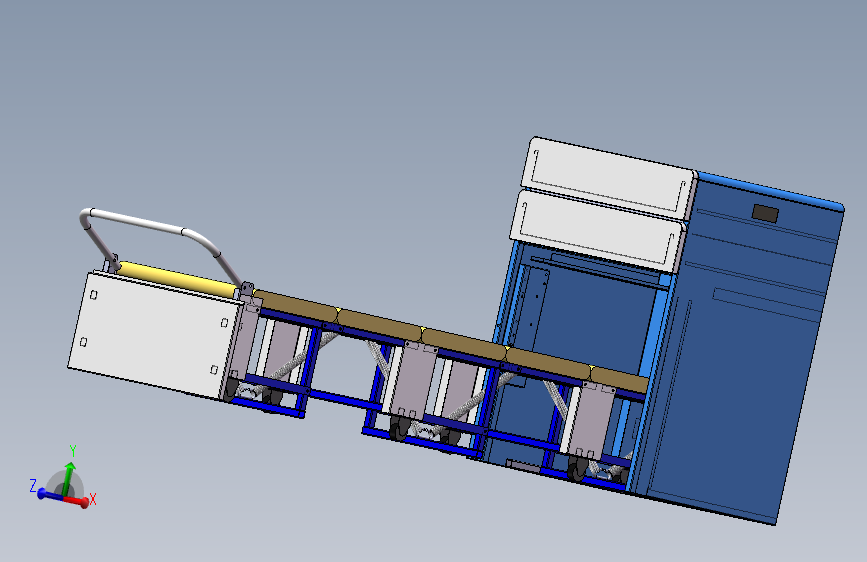Select the brown cushion segment beside yellow roller
The height and width of the screenshot is (562, 867).
click(x=297, y=306)
